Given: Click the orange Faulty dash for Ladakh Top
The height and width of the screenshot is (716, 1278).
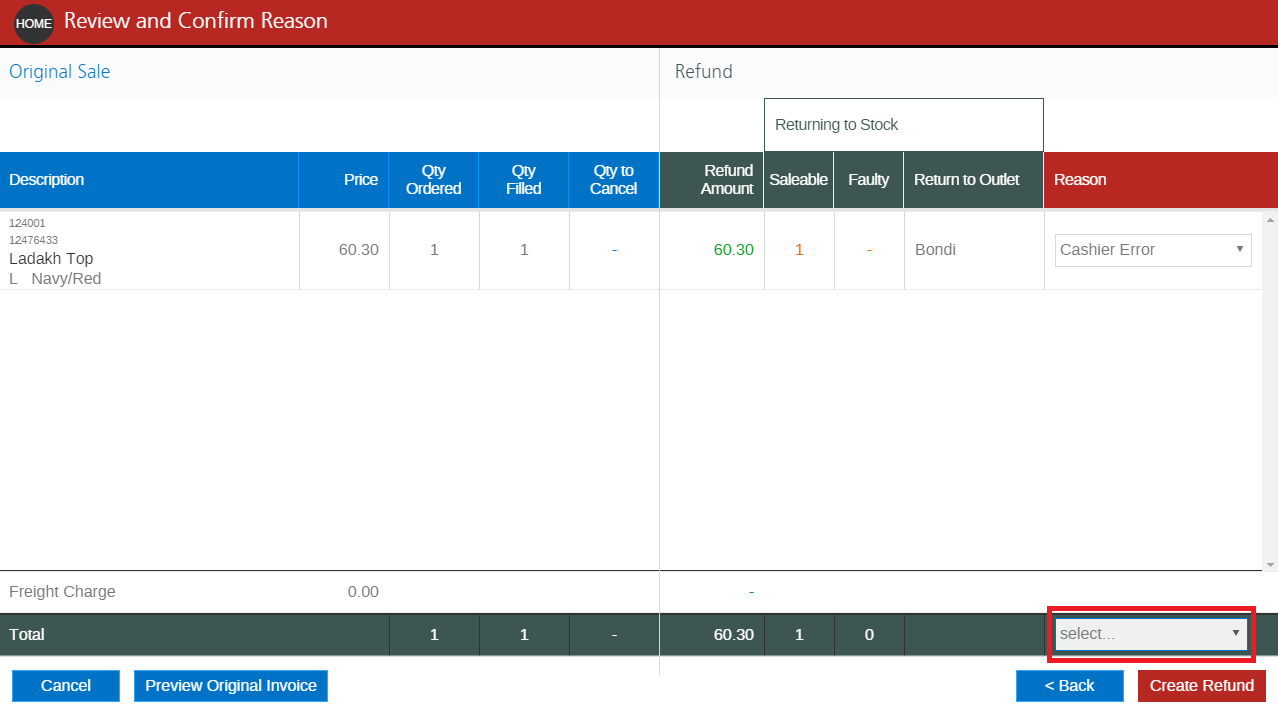Looking at the screenshot, I should (869, 250).
